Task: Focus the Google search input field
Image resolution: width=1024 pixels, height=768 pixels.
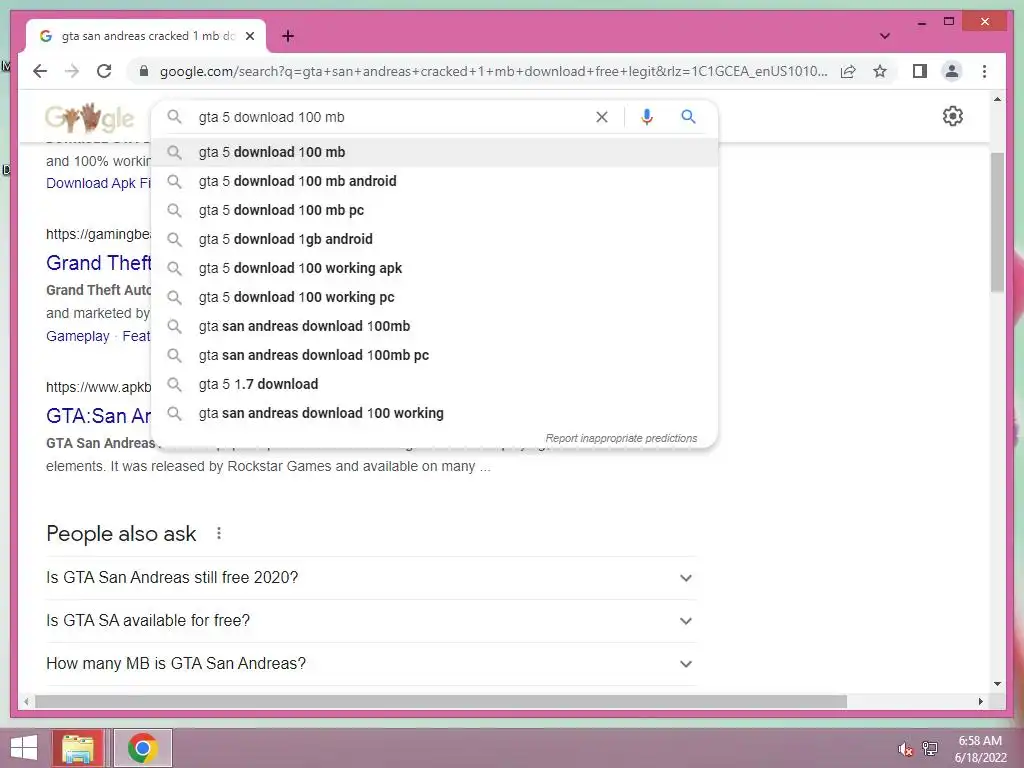Action: click(392, 117)
